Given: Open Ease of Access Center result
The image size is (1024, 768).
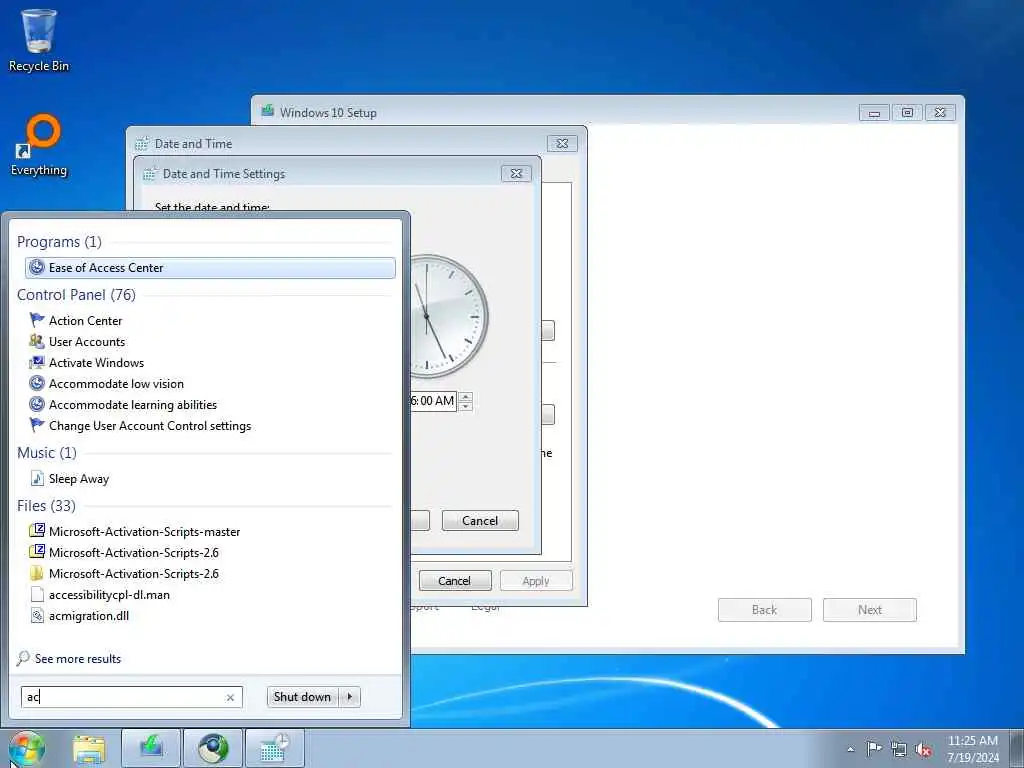Looking at the screenshot, I should (210, 268).
